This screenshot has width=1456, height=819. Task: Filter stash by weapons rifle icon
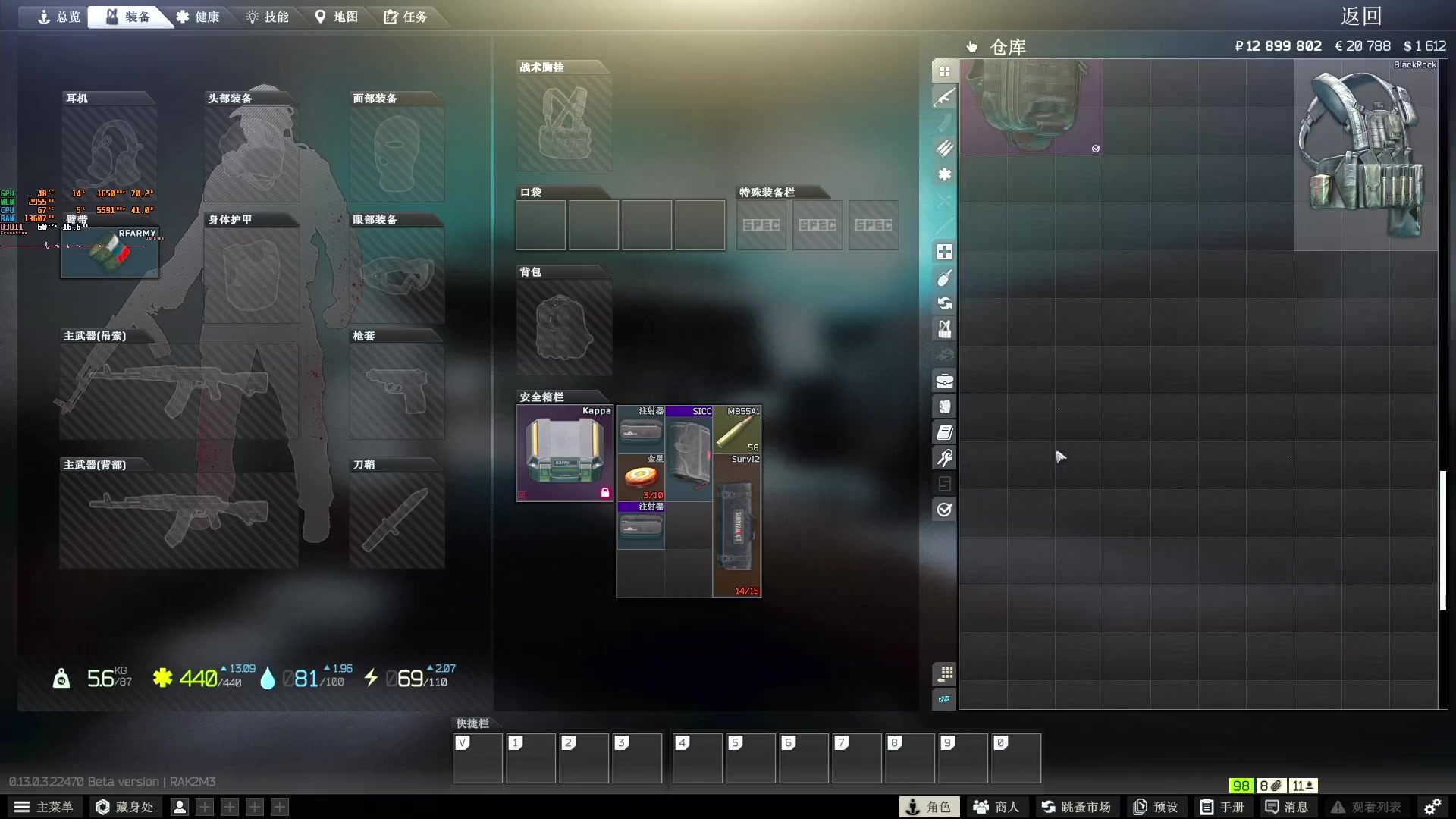(x=944, y=97)
